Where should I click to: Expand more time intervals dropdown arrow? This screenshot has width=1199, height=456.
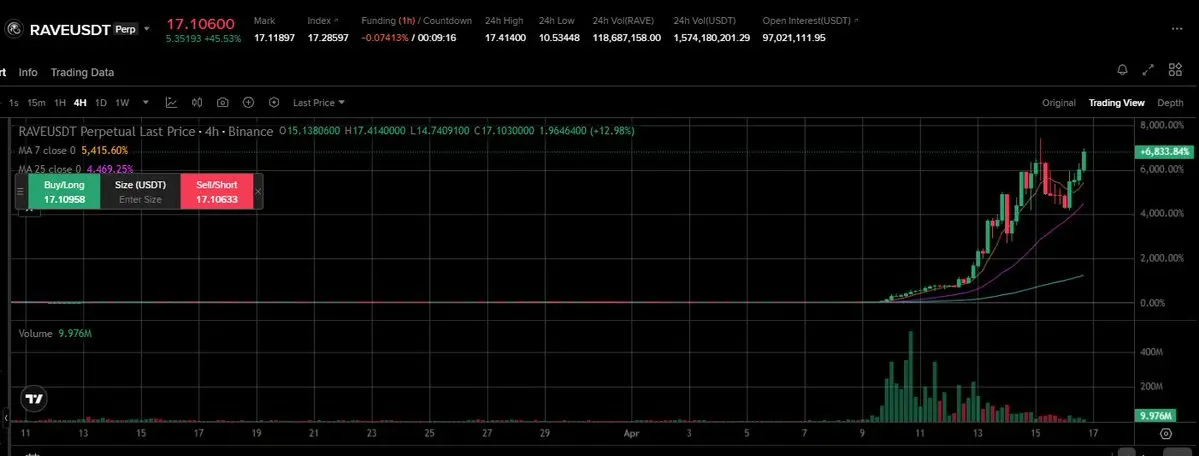click(146, 103)
